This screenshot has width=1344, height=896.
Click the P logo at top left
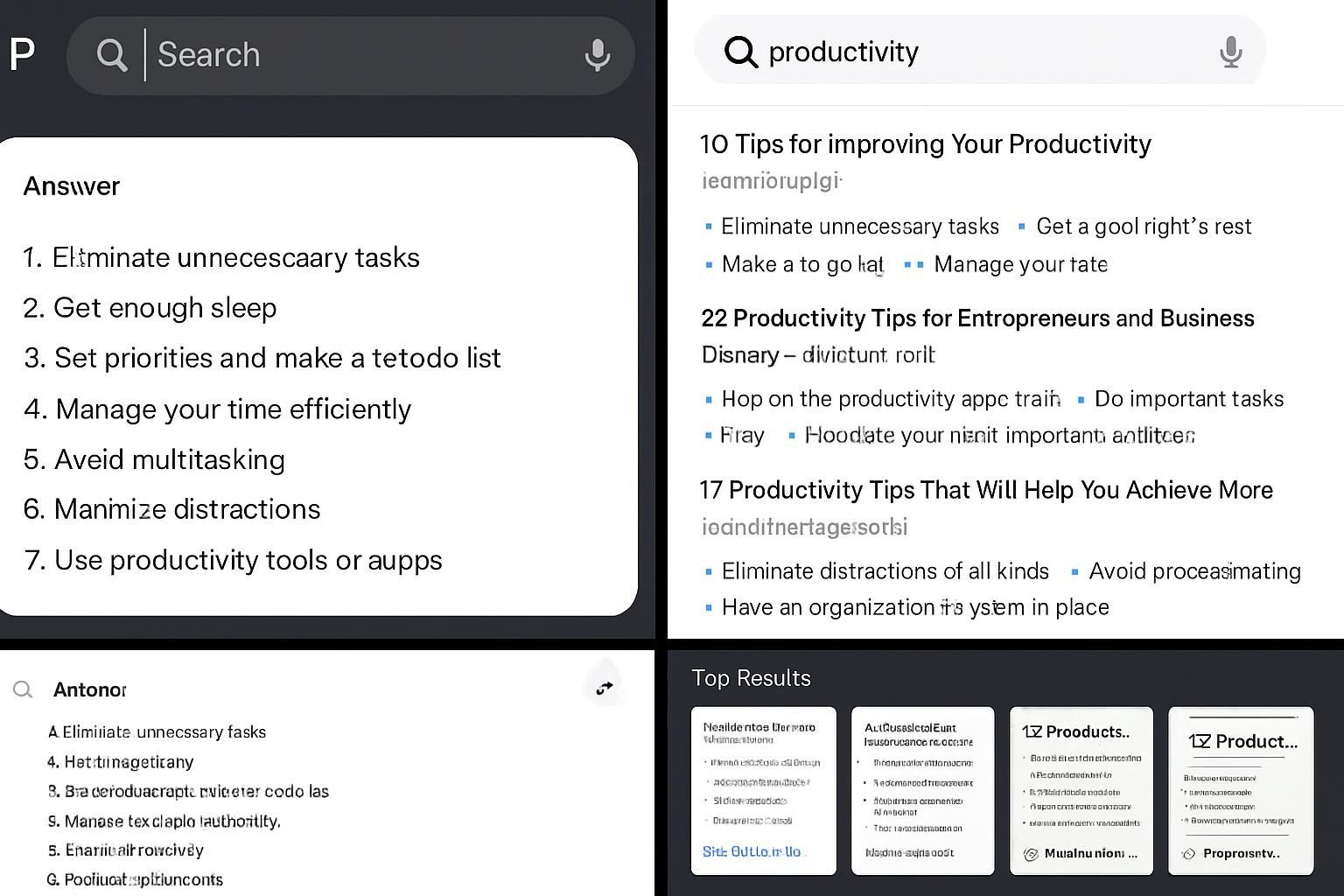(x=22, y=55)
